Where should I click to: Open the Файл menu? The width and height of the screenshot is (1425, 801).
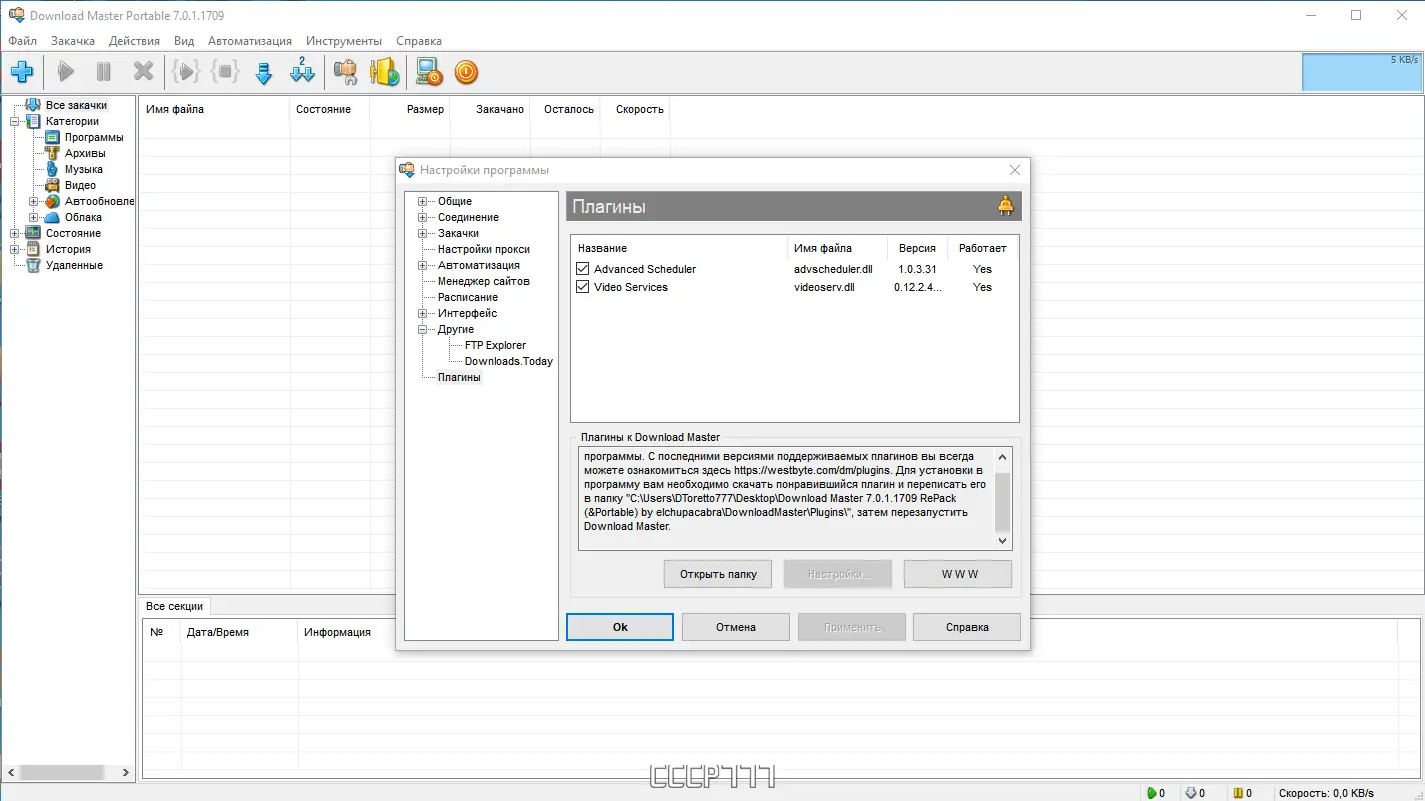click(22, 41)
